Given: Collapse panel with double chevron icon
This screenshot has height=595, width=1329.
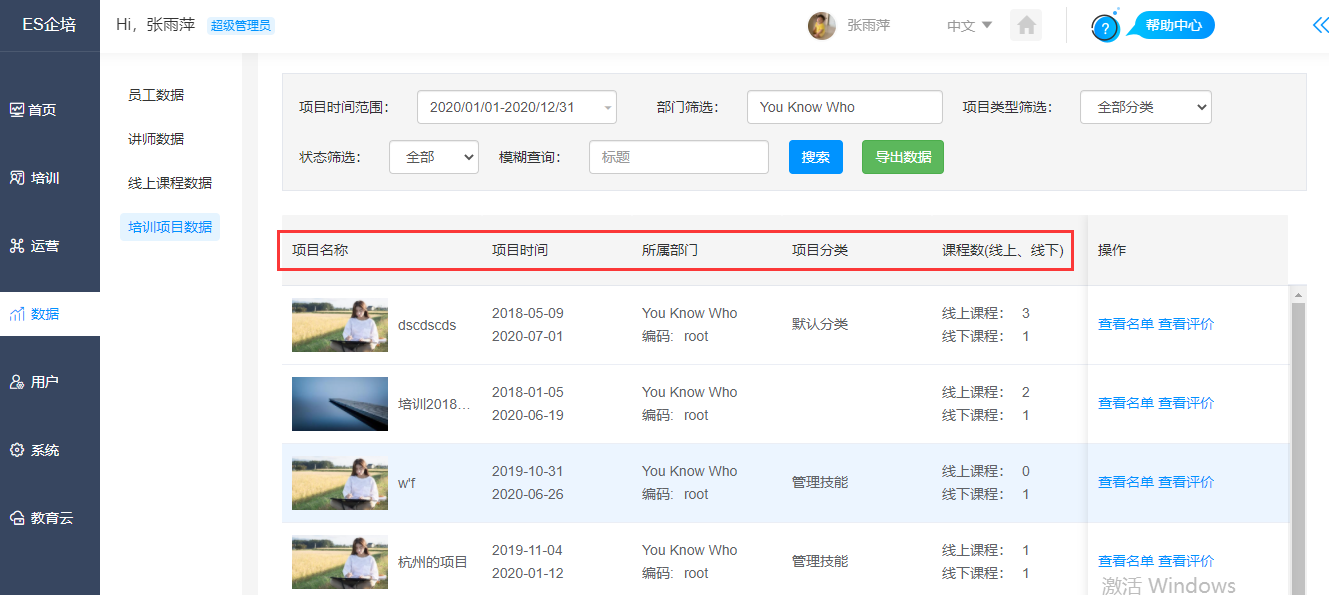Looking at the screenshot, I should pyautogui.click(x=1320, y=25).
